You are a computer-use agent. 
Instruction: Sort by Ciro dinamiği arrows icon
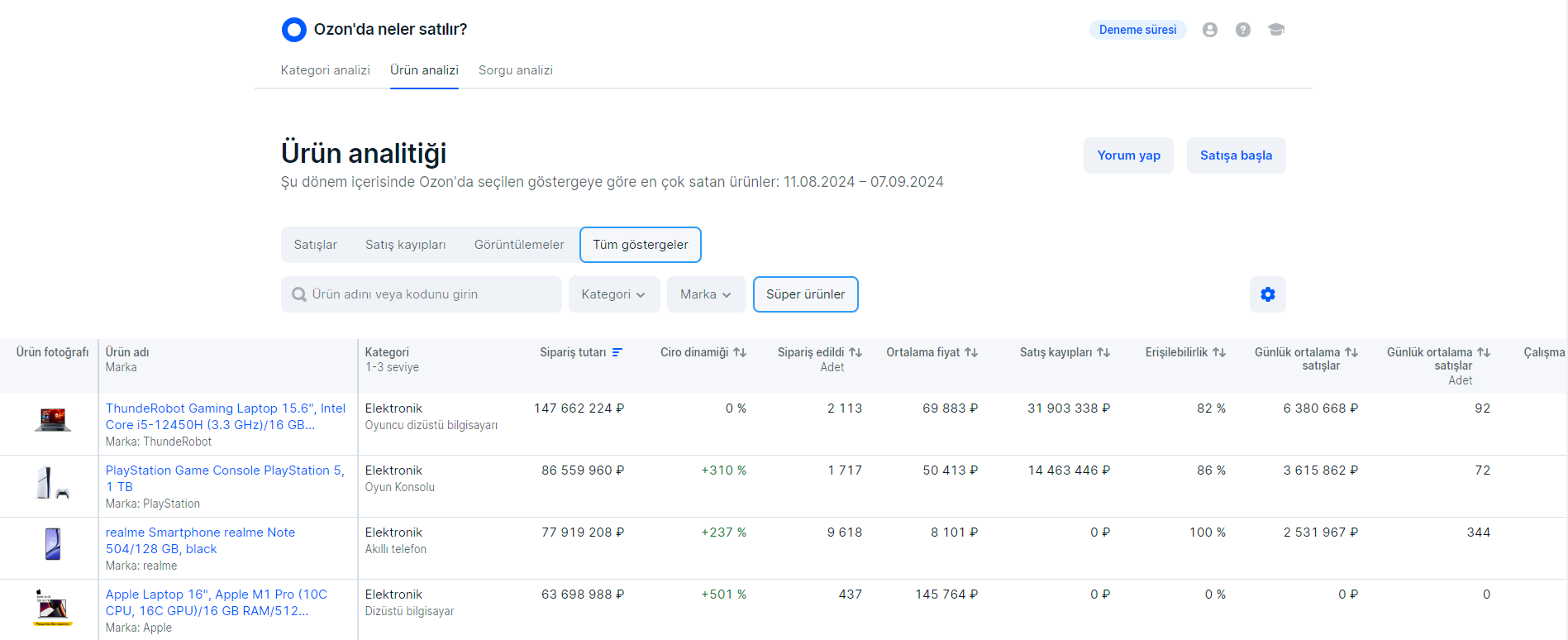pos(740,352)
